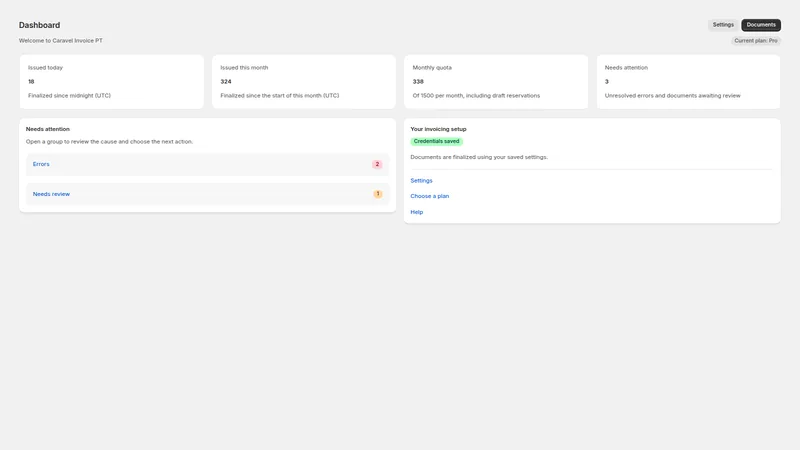This screenshot has height=450, width=800.
Task: Open Settings link under invoicing setup
Action: pos(421,181)
